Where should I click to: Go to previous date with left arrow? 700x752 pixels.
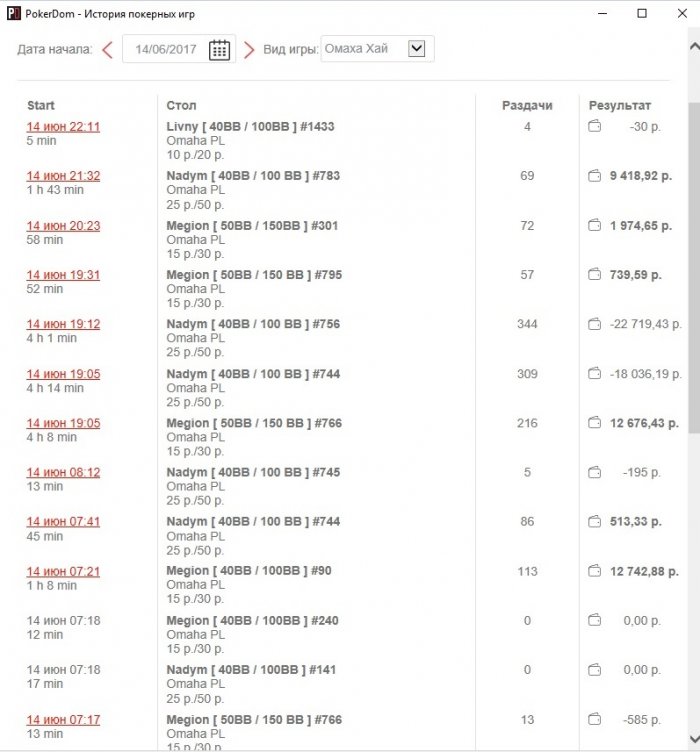click(107, 49)
